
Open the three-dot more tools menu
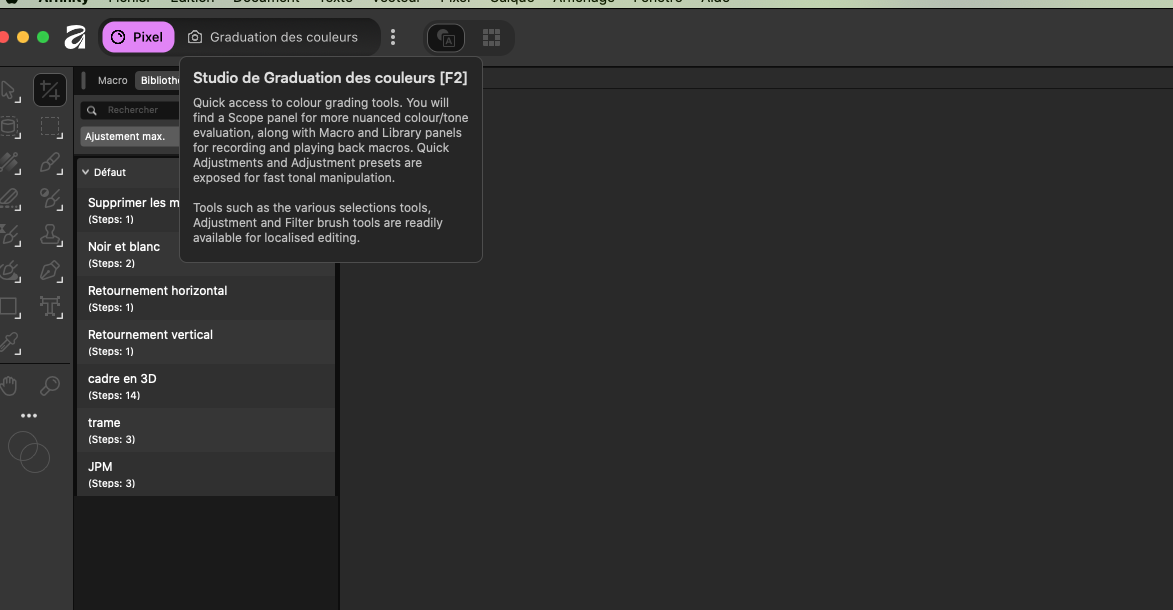pyautogui.click(x=28, y=415)
